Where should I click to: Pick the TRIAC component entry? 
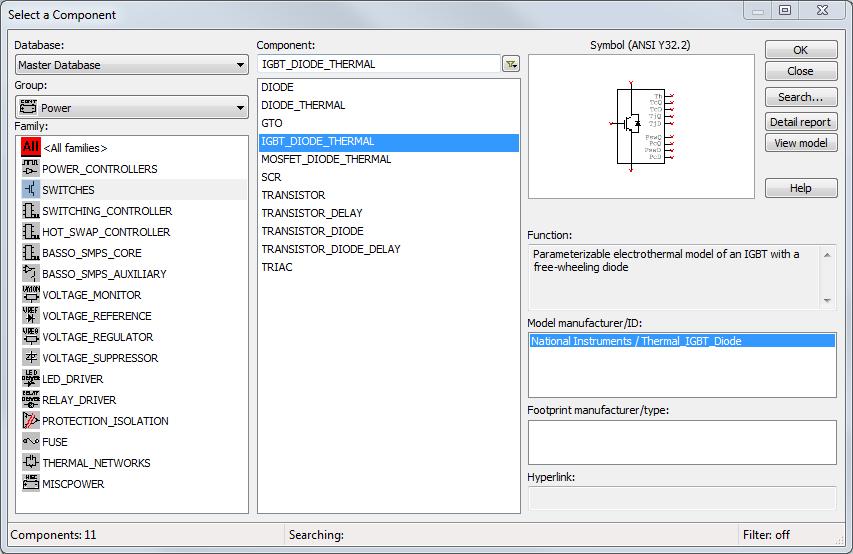click(277, 267)
